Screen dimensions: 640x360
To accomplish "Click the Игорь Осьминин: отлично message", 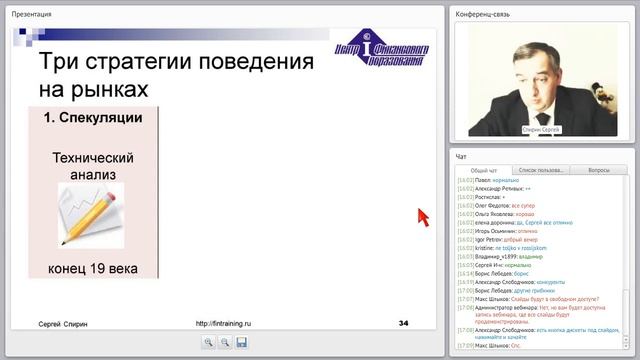I will click(x=498, y=231).
